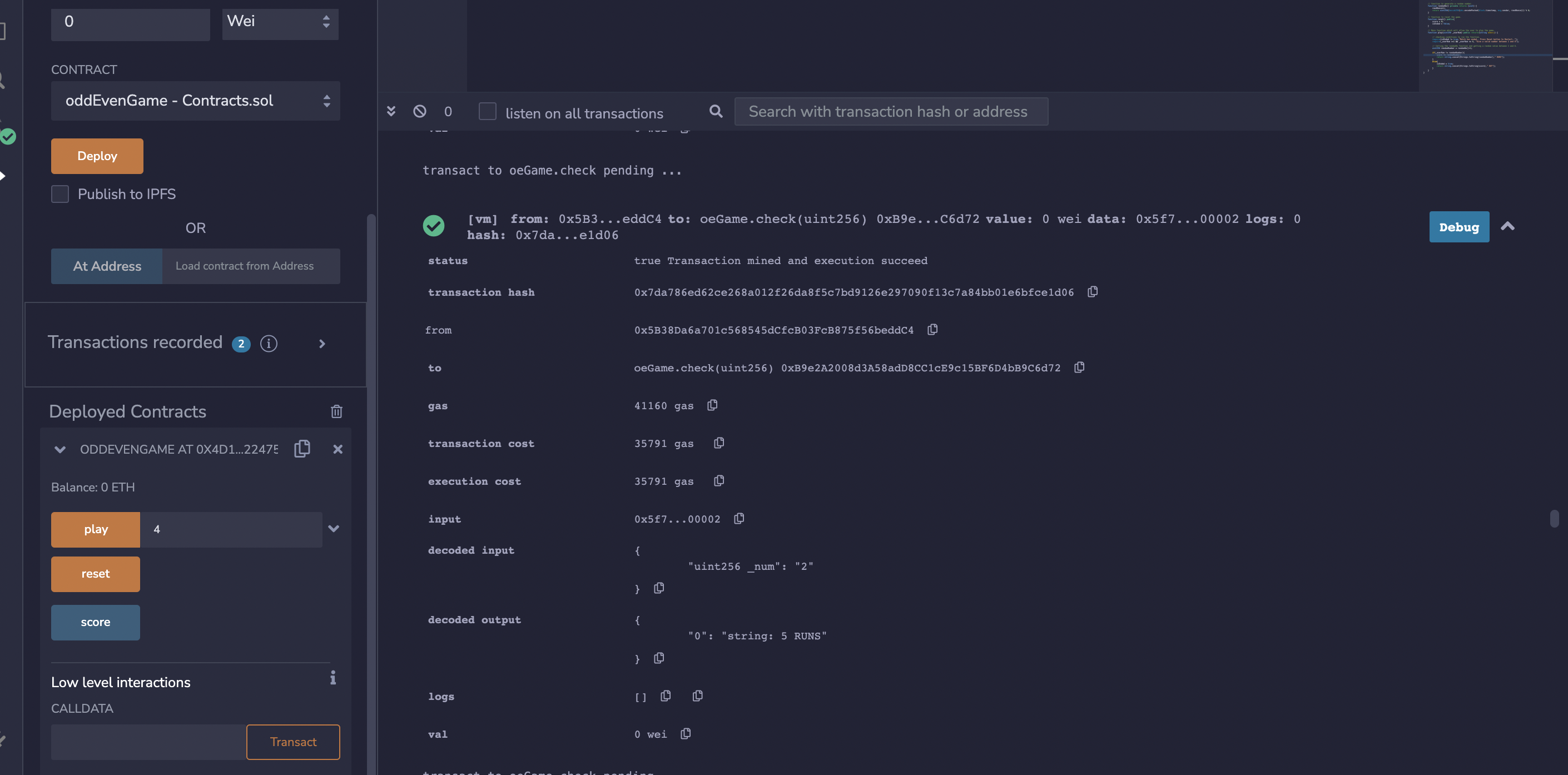Viewport: 1568px width, 775px height.
Task: Copy the transaction hash value
Action: pyautogui.click(x=1092, y=292)
